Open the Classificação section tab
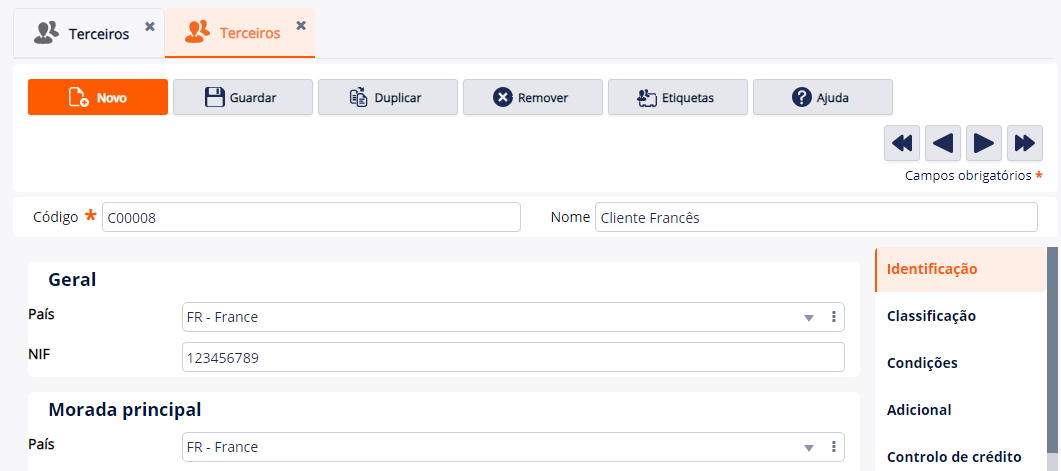The image size is (1061, 471). 931,316
